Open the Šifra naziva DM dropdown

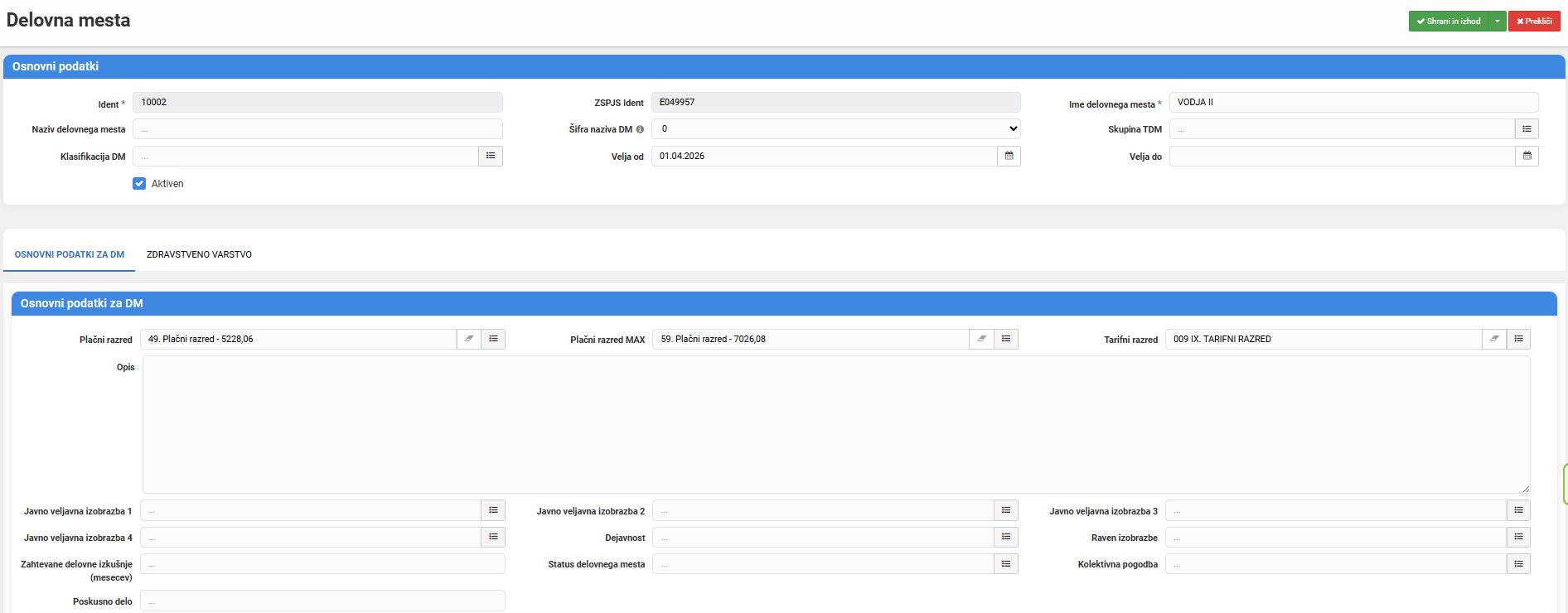pyautogui.click(x=836, y=129)
